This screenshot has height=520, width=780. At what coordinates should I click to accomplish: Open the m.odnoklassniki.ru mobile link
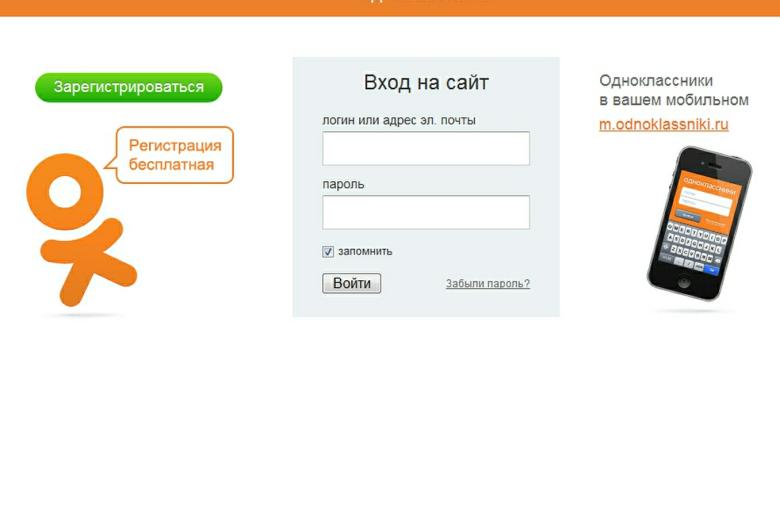click(x=664, y=124)
